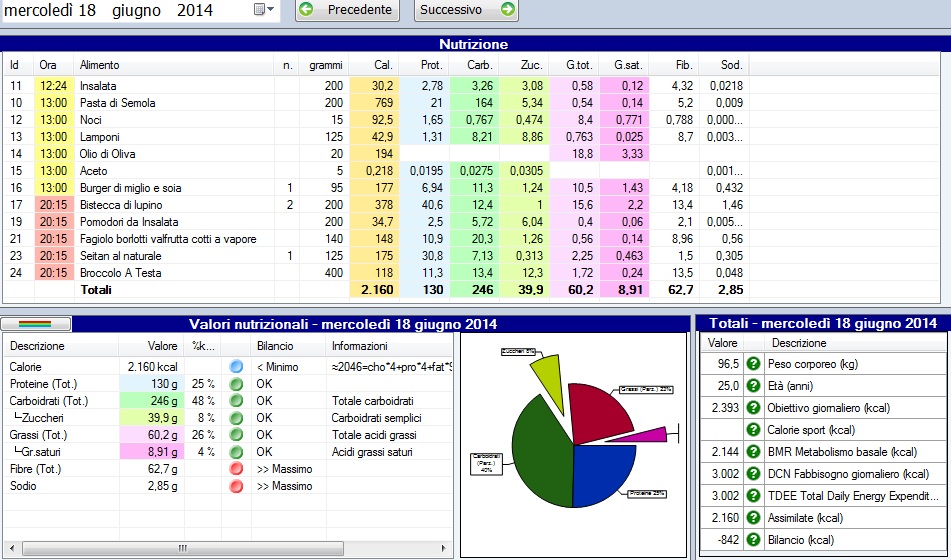Select the Pasta di Semola food row
The height and width of the screenshot is (560, 951).
pyautogui.click(x=118, y=103)
